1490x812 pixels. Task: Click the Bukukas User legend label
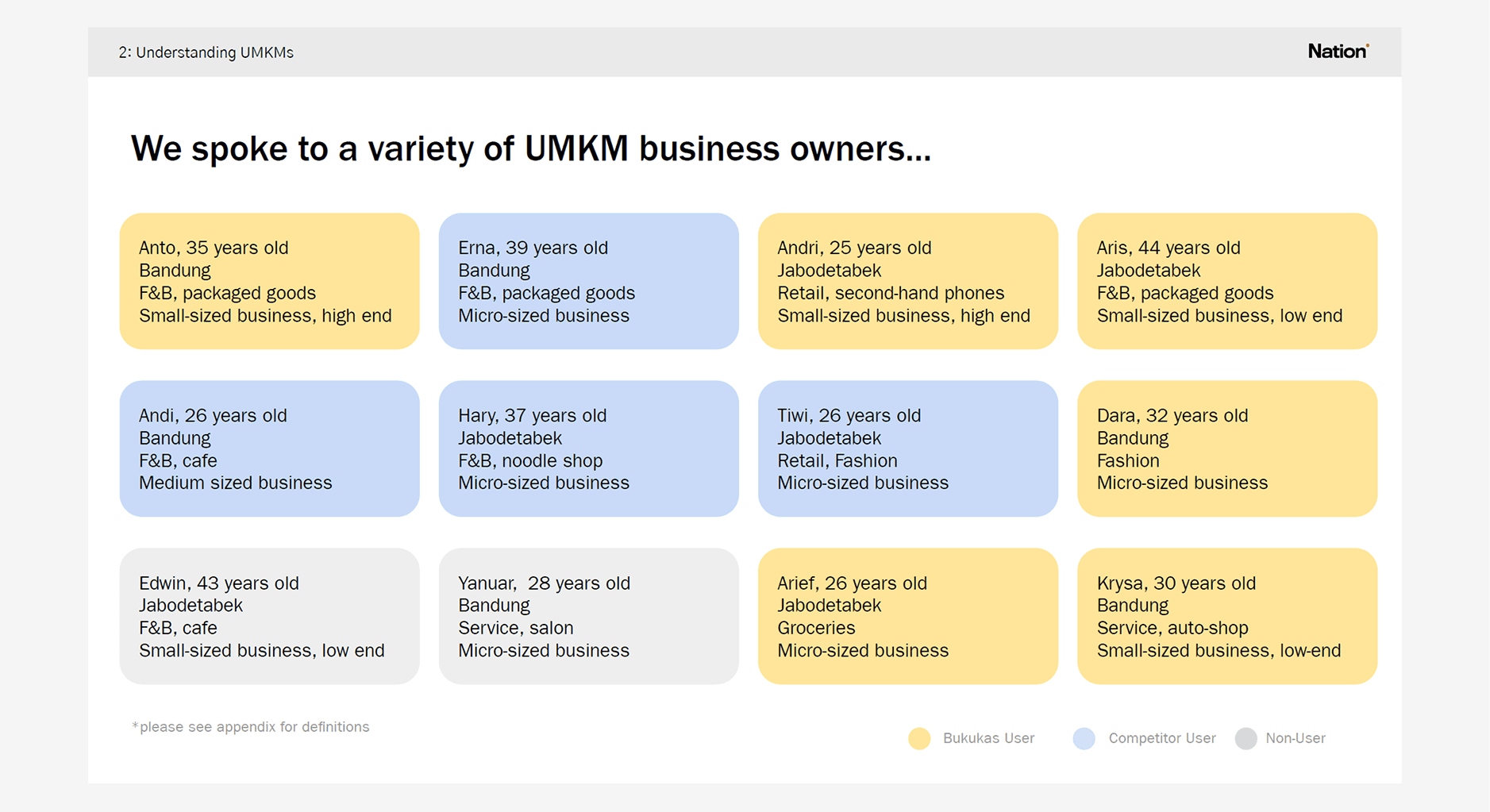(x=988, y=738)
